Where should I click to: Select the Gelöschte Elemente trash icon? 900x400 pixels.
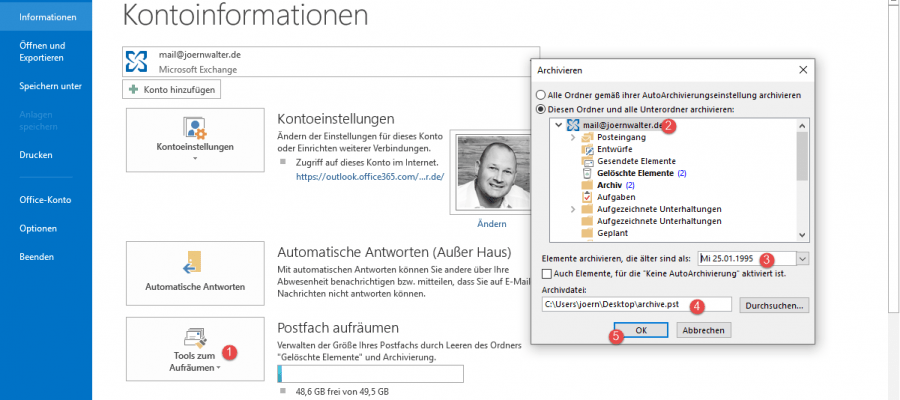(x=587, y=173)
